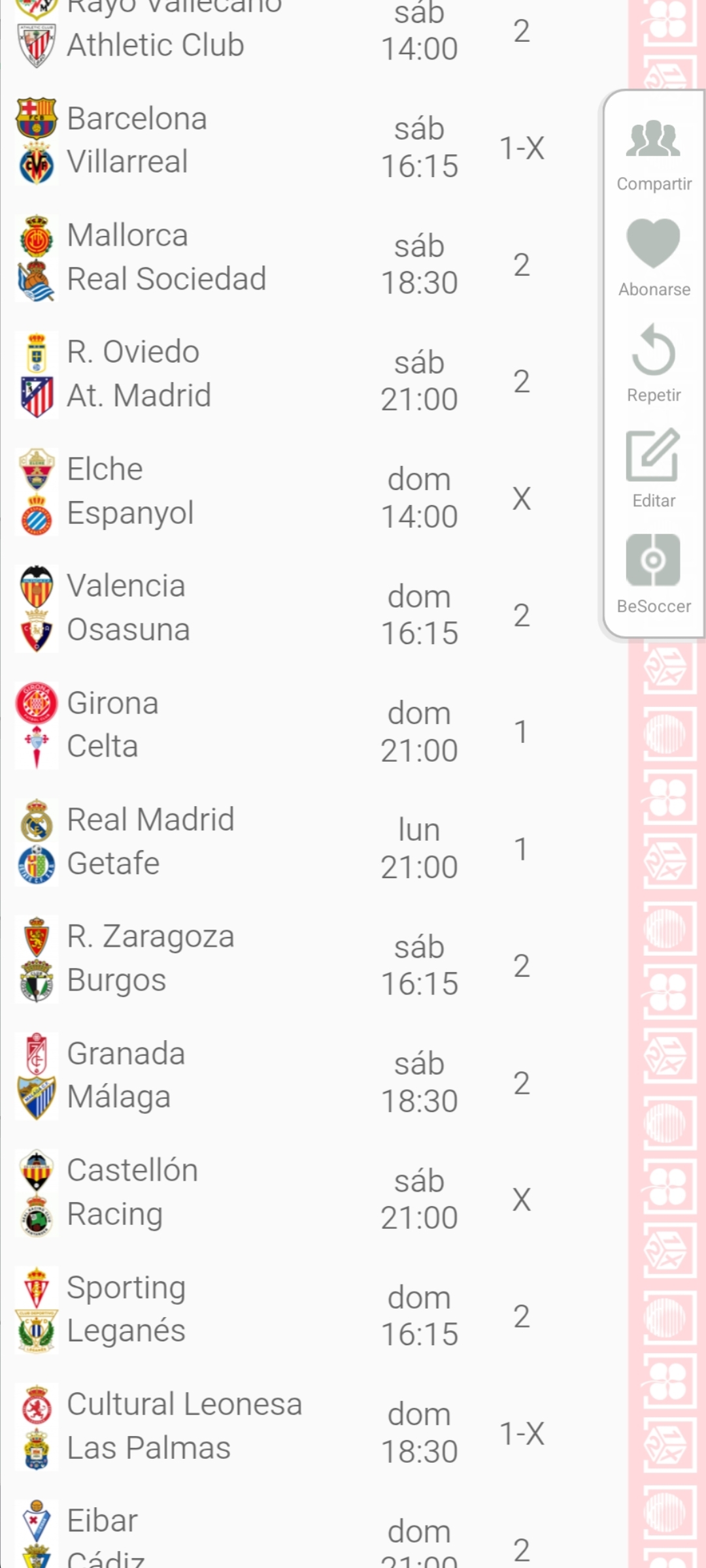
Task: Open the Mallorca team name
Action: click(127, 235)
